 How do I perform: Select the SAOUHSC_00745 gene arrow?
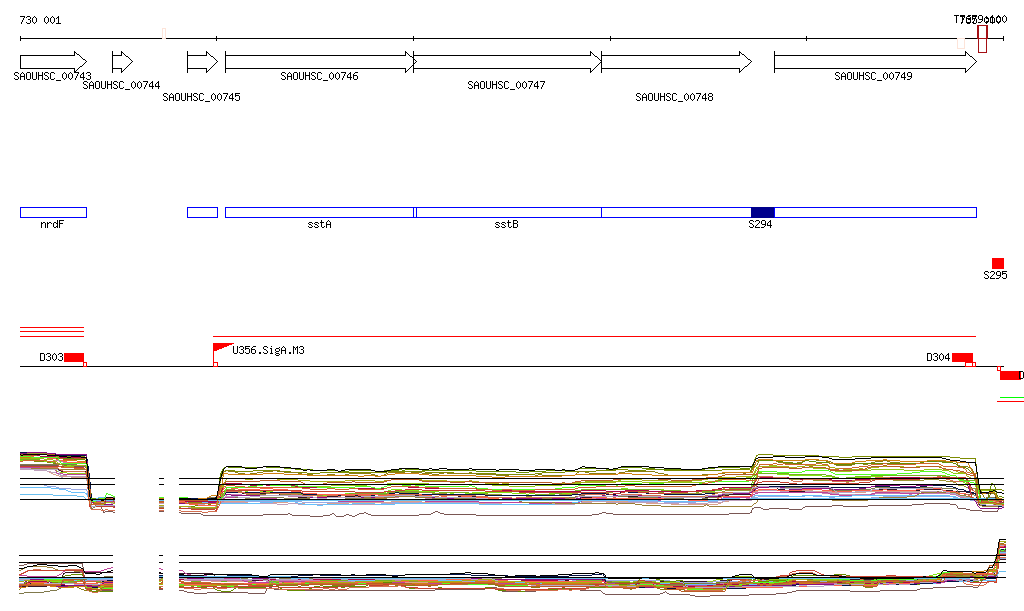point(202,62)
